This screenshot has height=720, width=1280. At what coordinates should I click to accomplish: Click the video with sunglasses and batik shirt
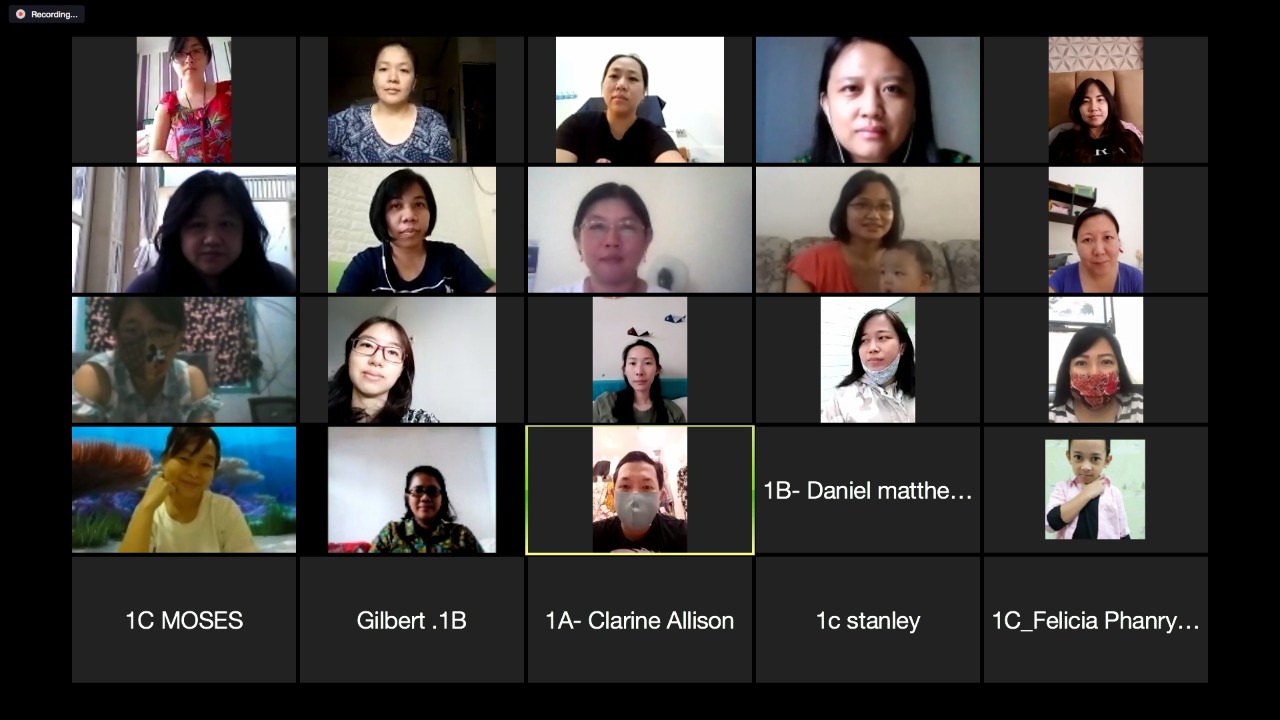[412, 490]
